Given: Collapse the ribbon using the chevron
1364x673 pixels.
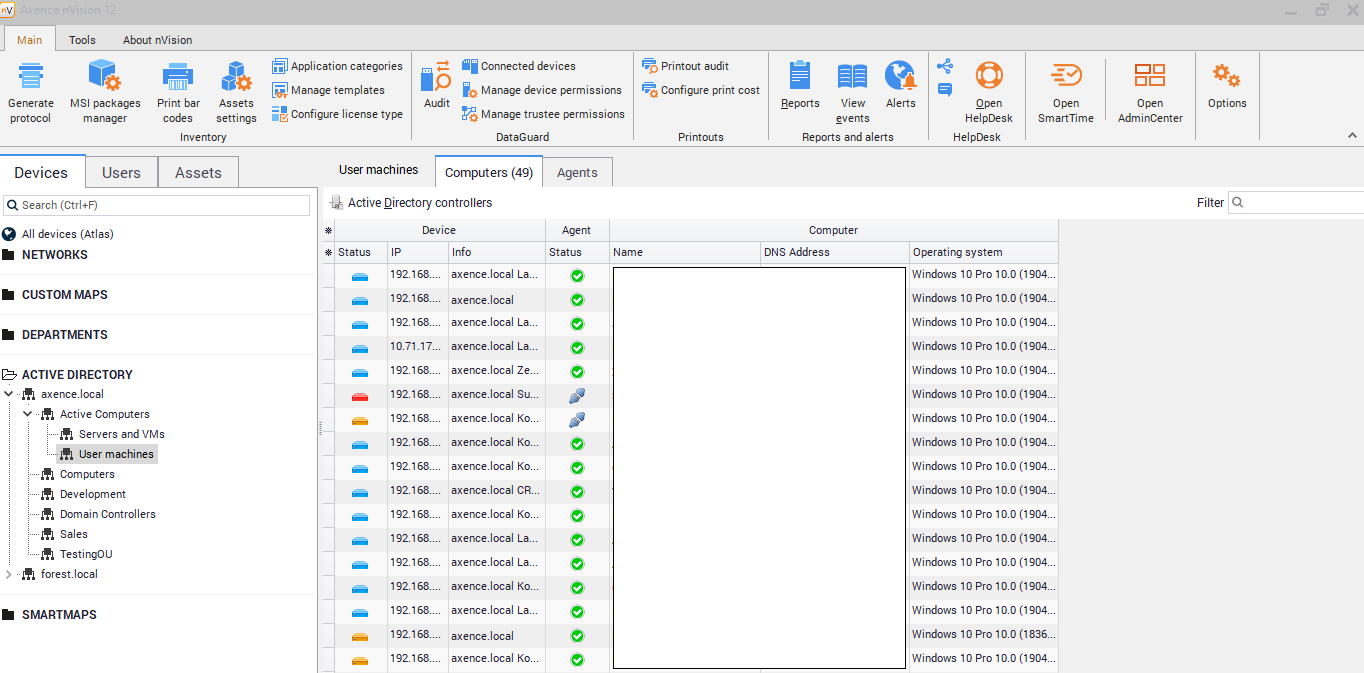Looking at the screenshot, I should coord(1352,136).
